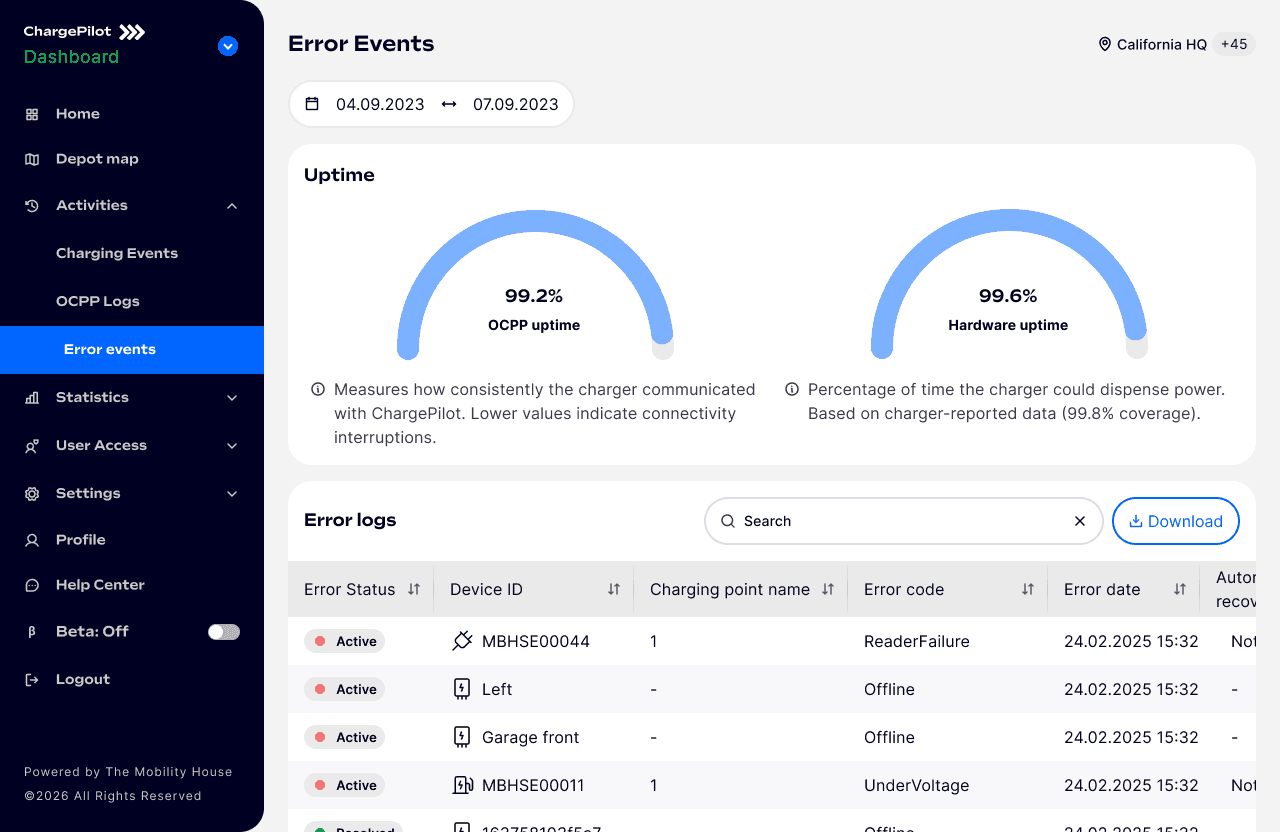Click the Activities history icon
Screen dimensions: 1280x832
pos(32,205)
